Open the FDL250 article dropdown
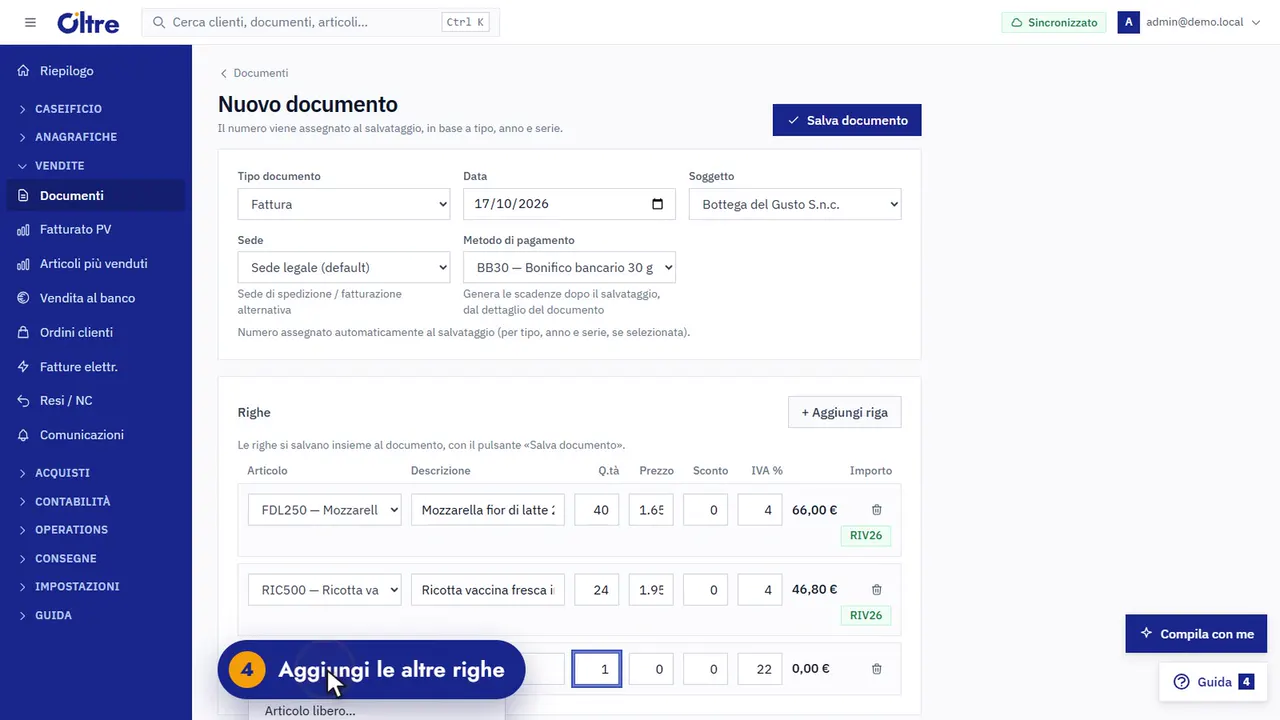 pos(324,510)
